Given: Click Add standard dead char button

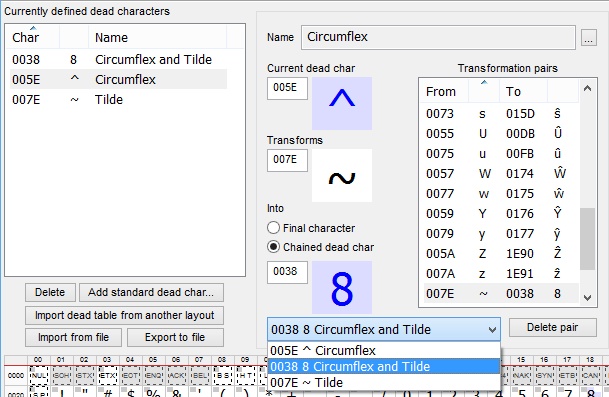Looking at the screenshot, I should pos(151,292).
